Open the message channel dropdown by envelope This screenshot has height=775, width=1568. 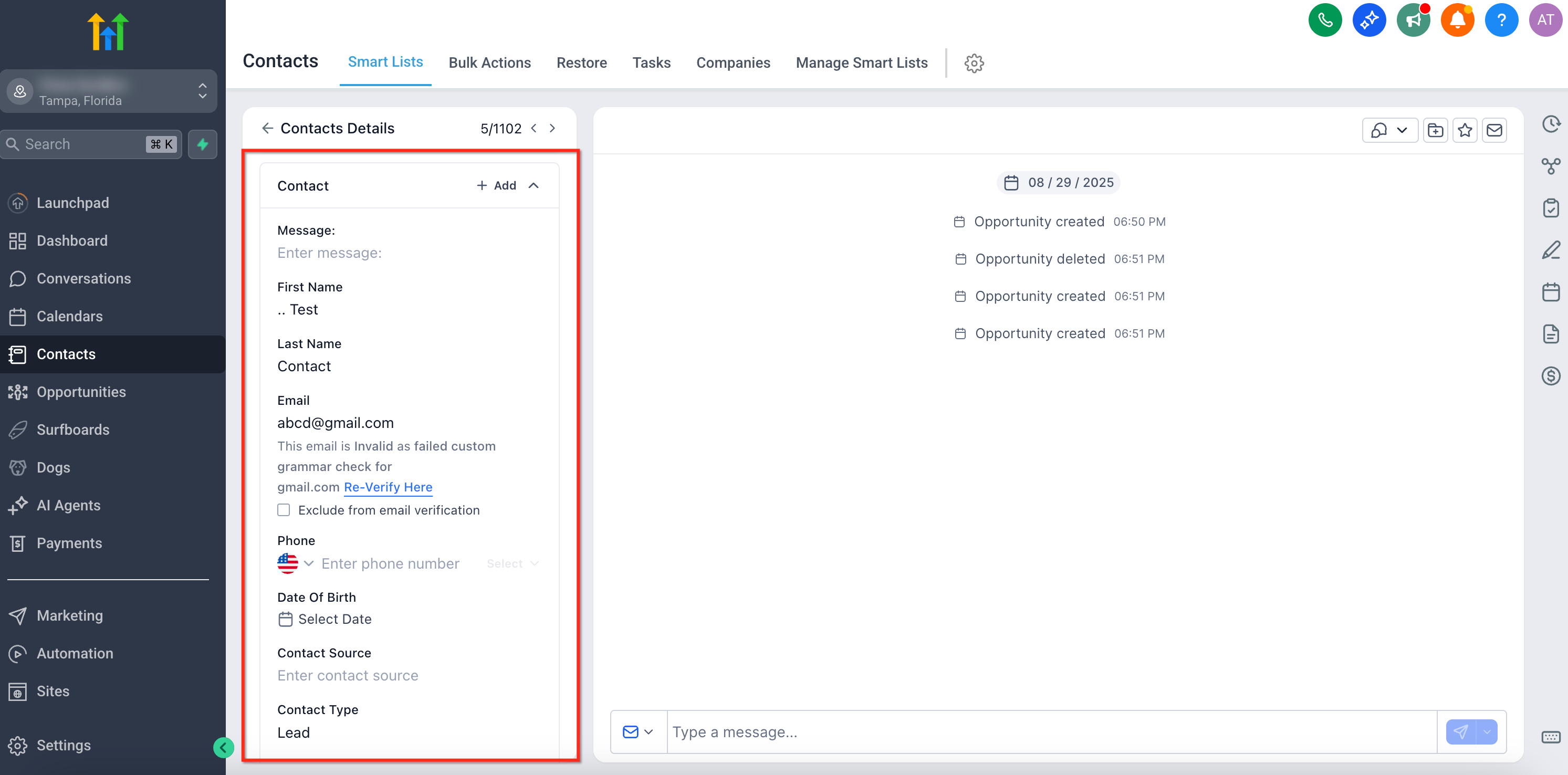pos(638,732)
